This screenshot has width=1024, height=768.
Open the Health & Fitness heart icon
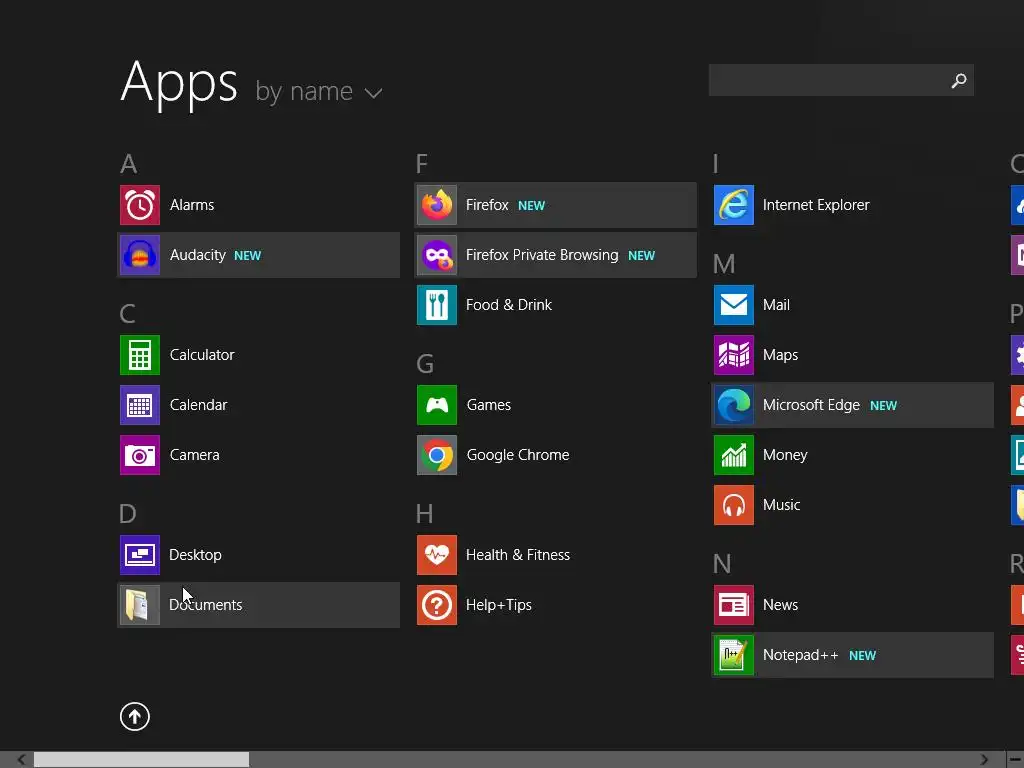(x=437, y=555)
